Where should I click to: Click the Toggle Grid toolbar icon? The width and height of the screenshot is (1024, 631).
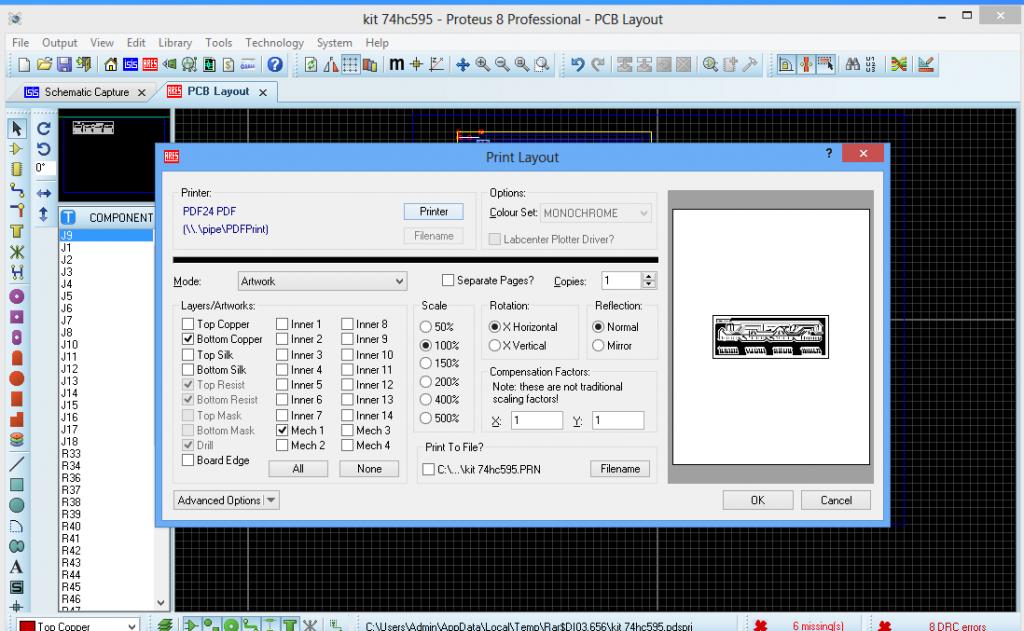click(x=351, y=65)
